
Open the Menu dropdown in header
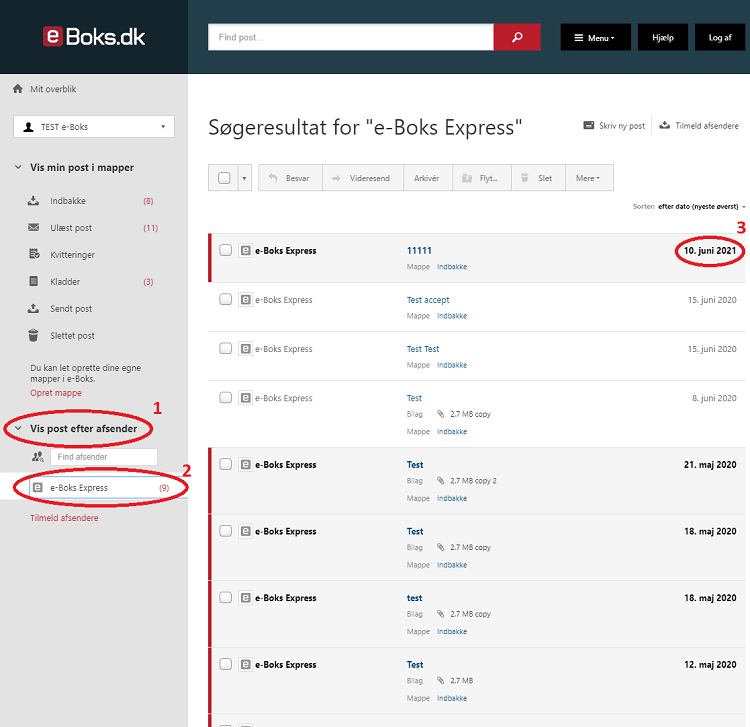tap(596, 37)
